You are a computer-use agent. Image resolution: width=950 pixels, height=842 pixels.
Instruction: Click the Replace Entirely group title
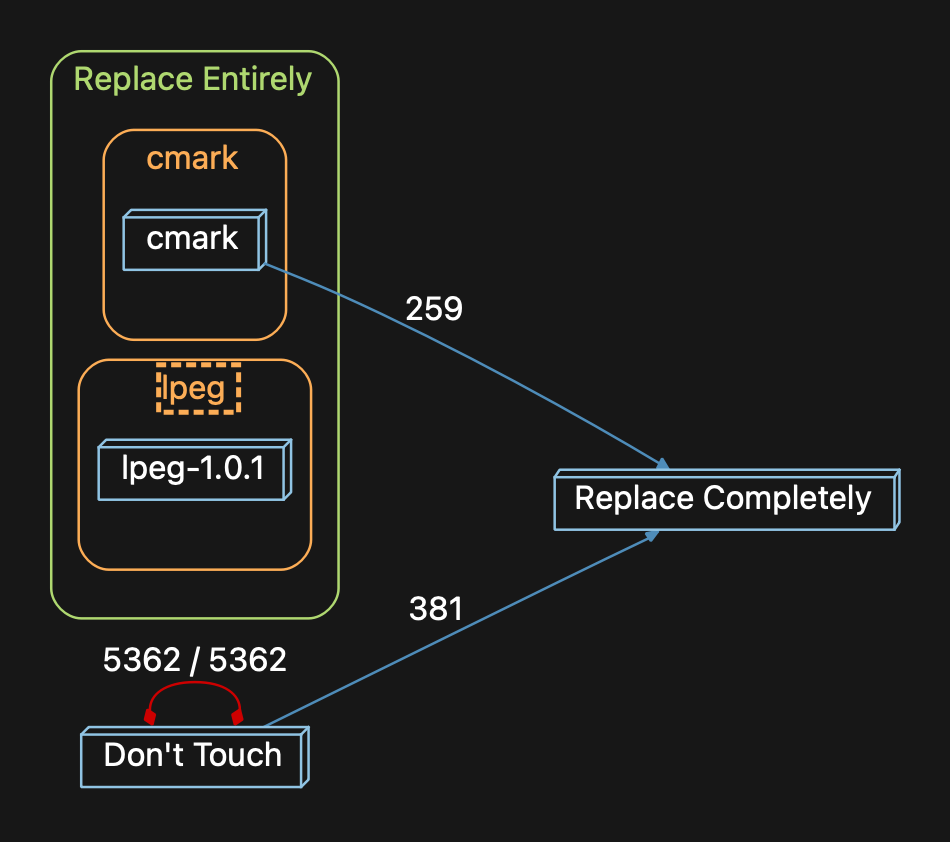click(192, 79)
